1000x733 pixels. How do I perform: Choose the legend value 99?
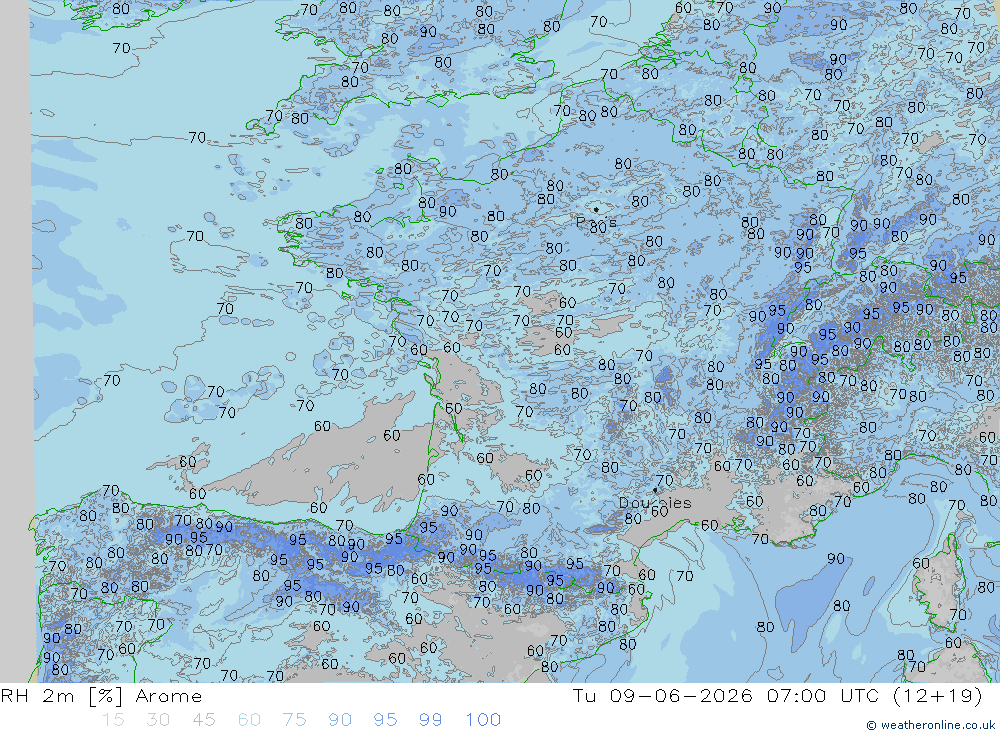[x=430, y=720]
